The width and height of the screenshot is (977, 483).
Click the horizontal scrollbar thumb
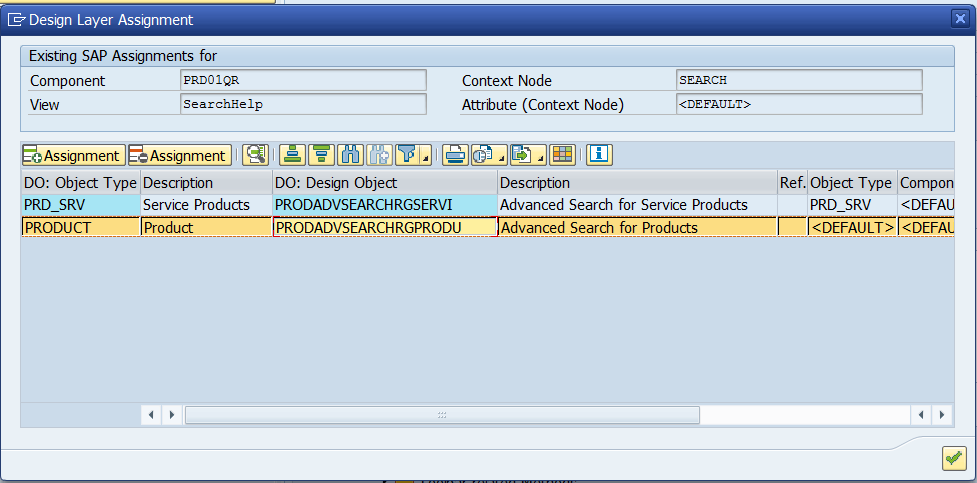click(x=442, y=414)
